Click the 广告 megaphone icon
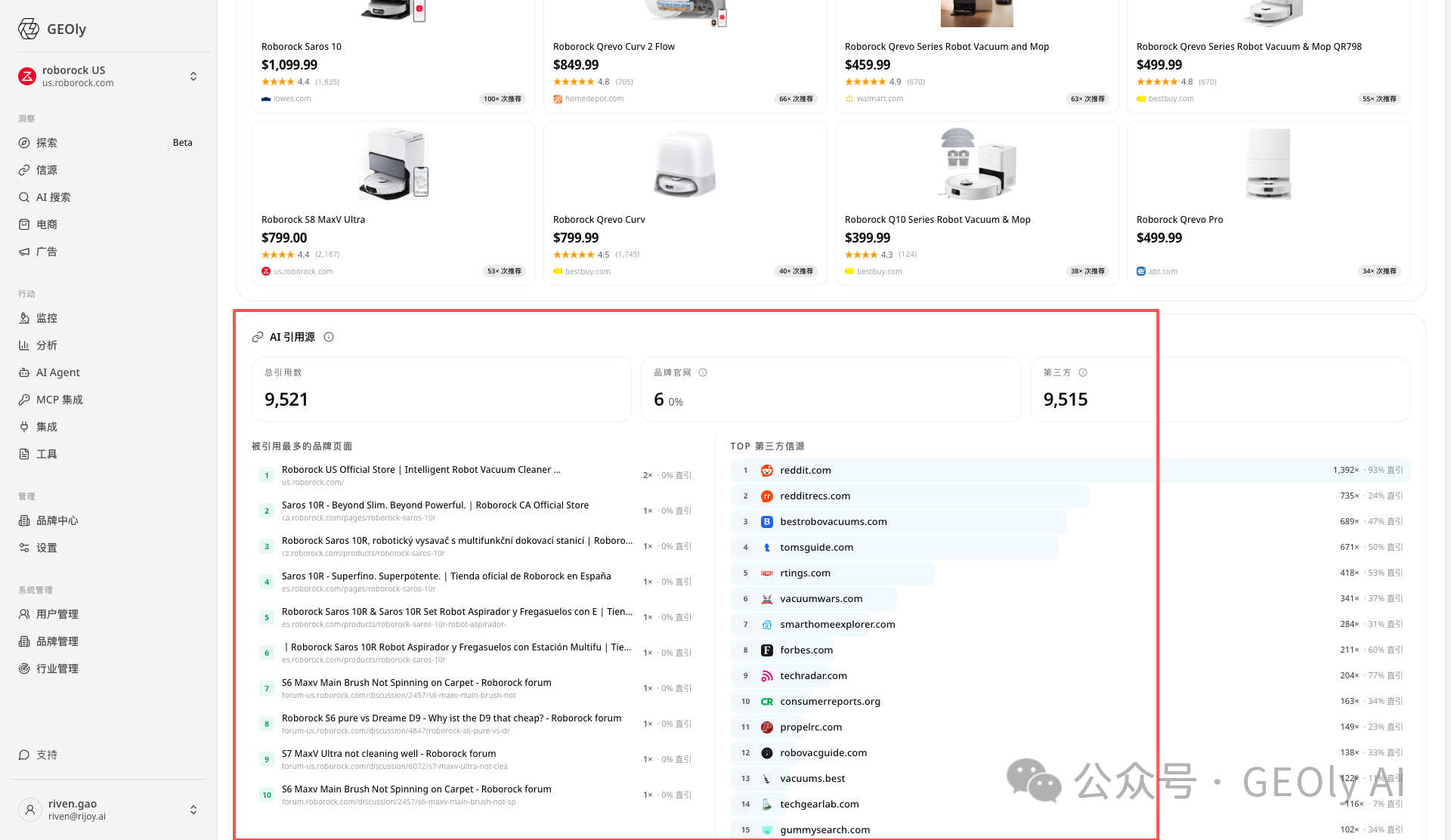The width and height of the screenshot is (1451, 840). pyautogui.click(x=24, y=252)
